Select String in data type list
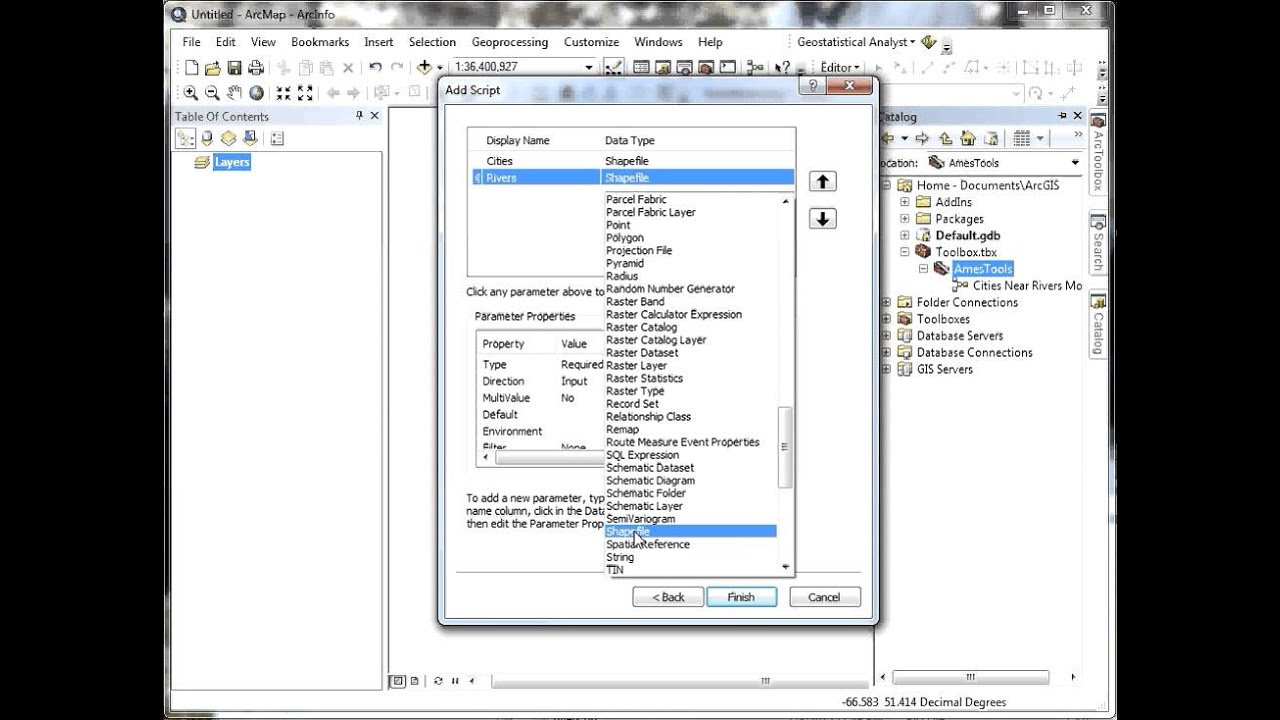1280x720 pixels. 620,557
